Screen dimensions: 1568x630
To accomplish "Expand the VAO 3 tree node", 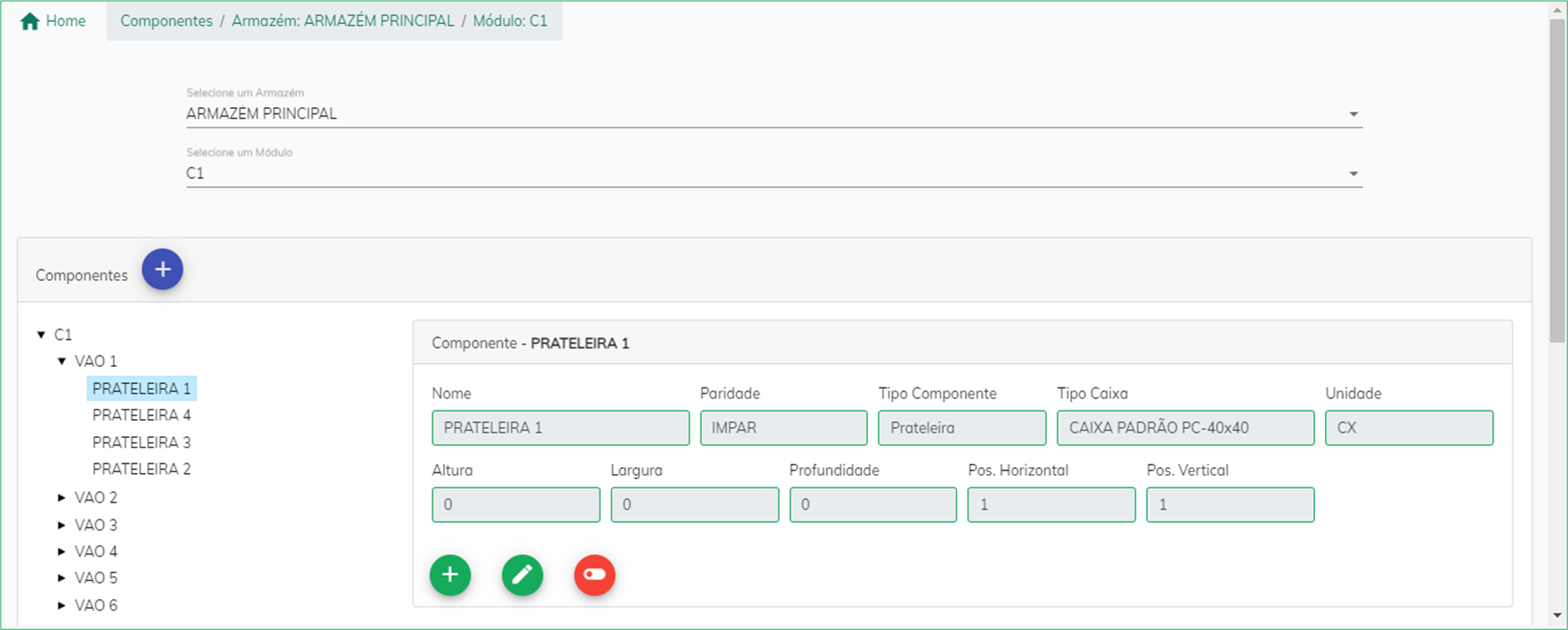I will [x=62, y=525].
